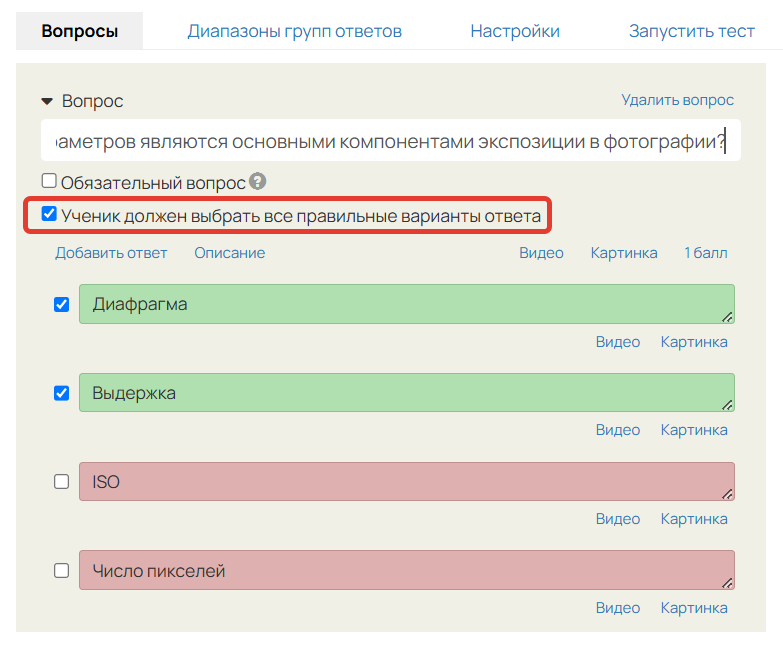Add Картинка to the Диафрагма answer
Screen dimensions: 783x645
[x=694, y=342]
